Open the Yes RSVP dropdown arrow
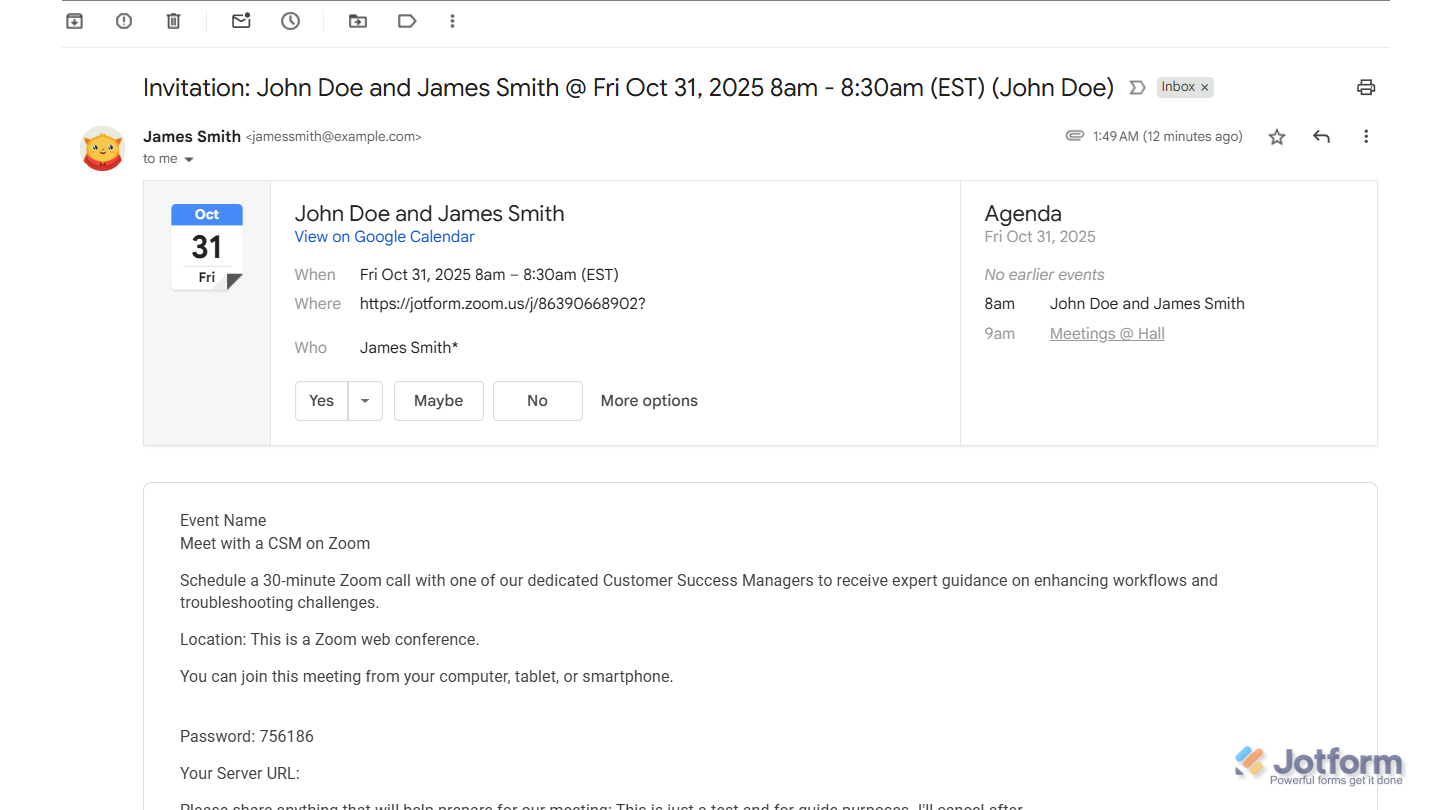Image resolution: width=1440 pixels, height=810 pixels. [365, 400]
